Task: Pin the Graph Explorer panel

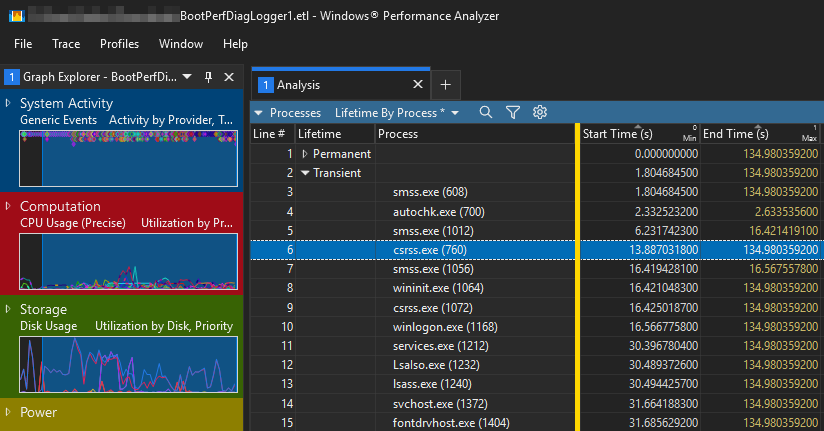Action: 208,77
